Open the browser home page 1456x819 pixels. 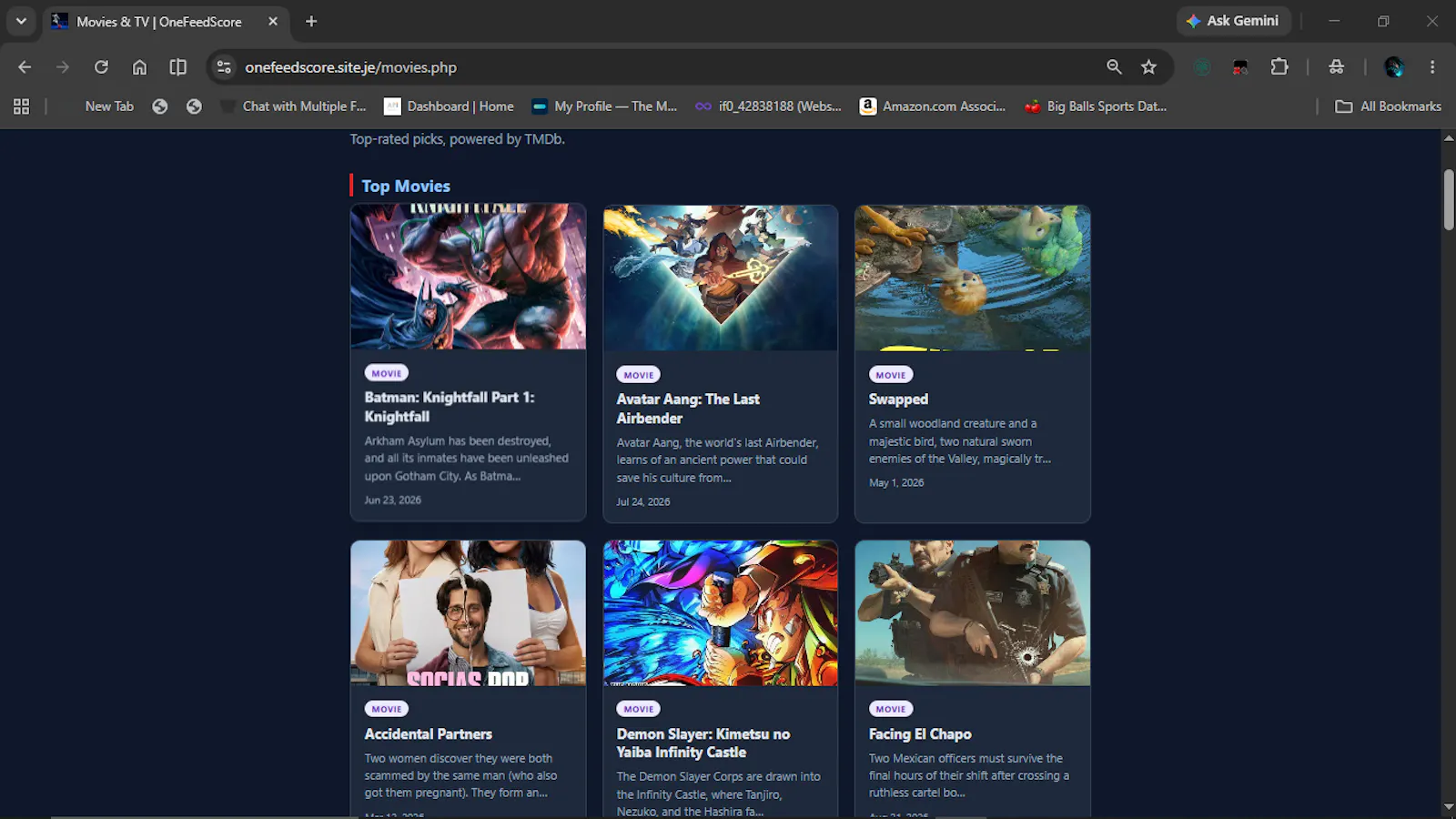(139, 66)
